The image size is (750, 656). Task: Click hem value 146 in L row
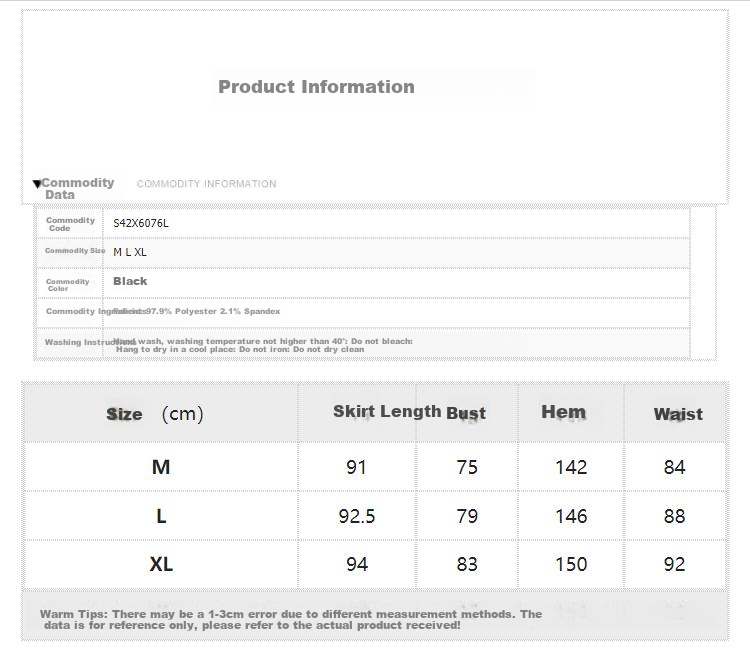tap(571, 516)
